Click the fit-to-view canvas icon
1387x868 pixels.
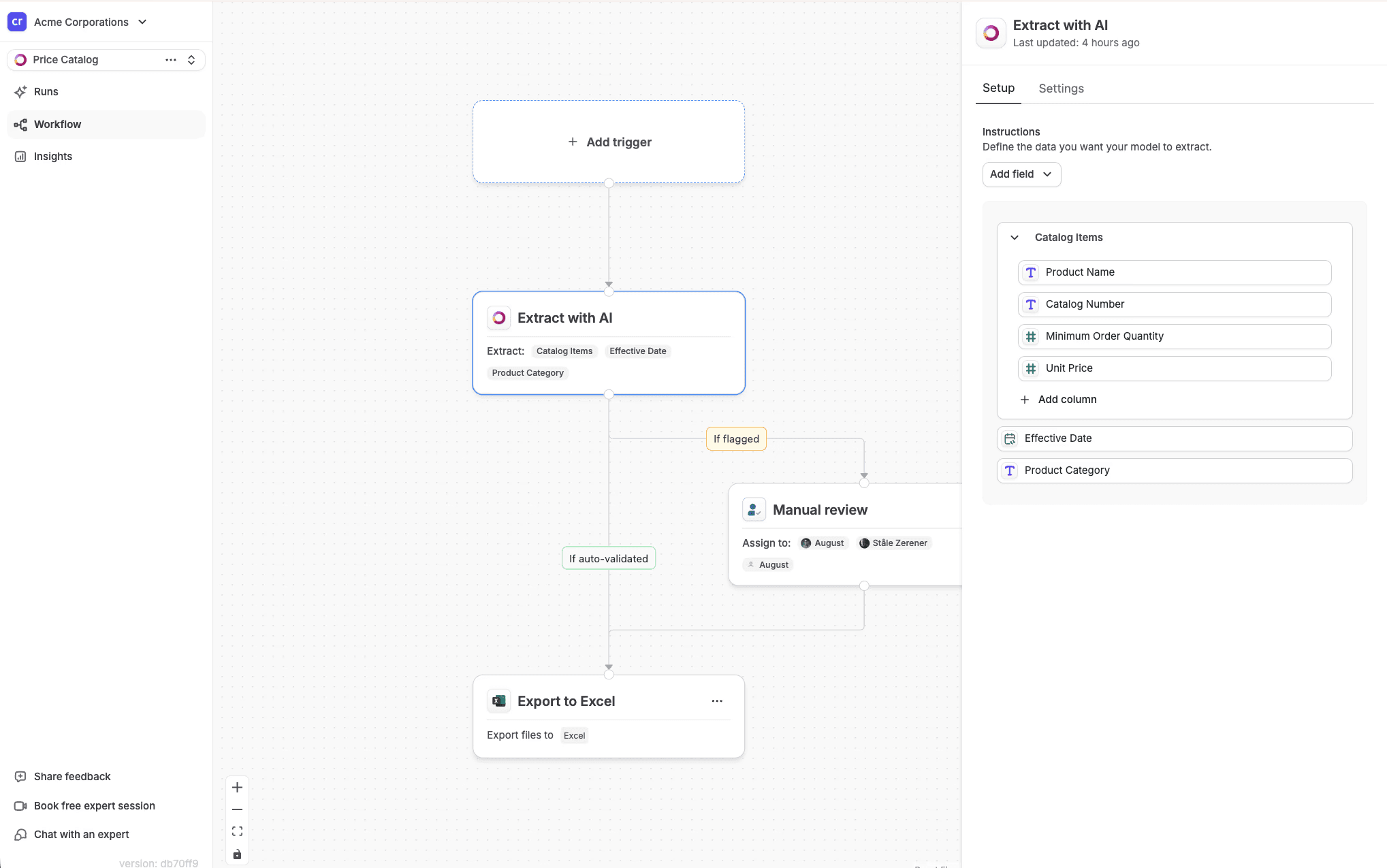(237, 831)
